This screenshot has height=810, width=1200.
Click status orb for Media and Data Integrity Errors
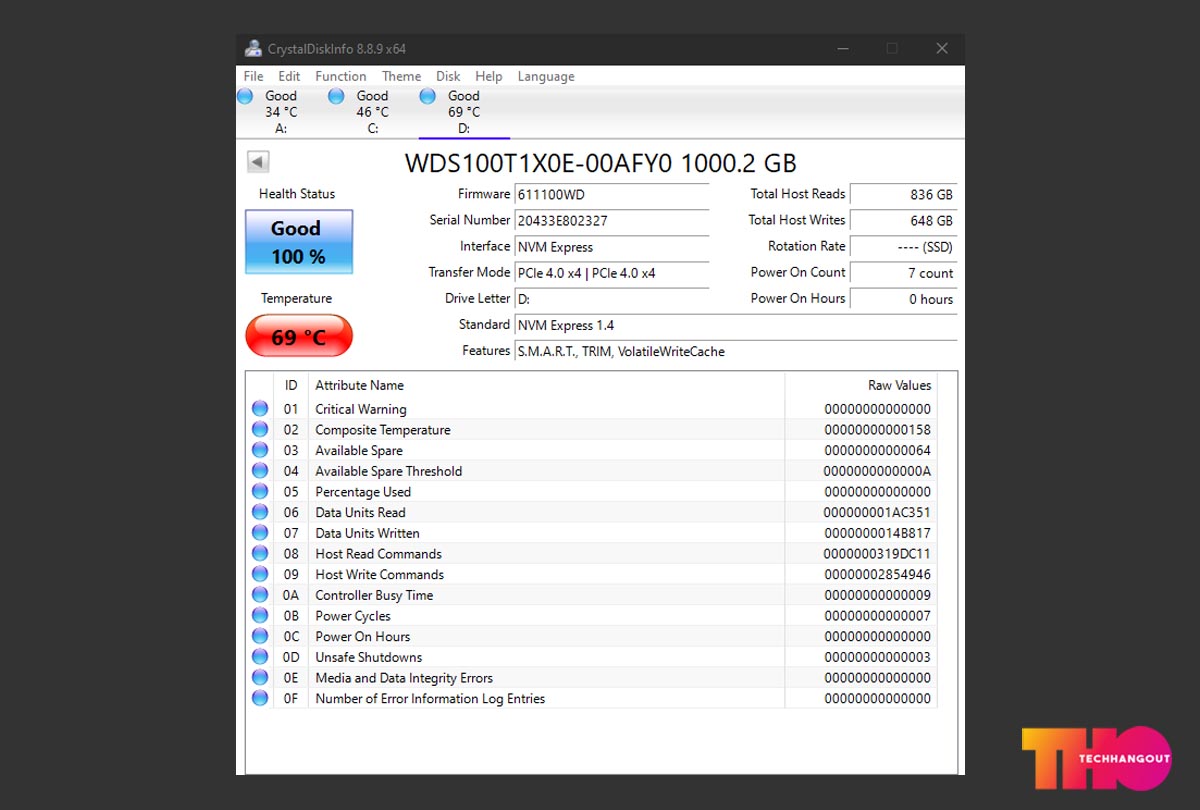[x=260, y=677]
